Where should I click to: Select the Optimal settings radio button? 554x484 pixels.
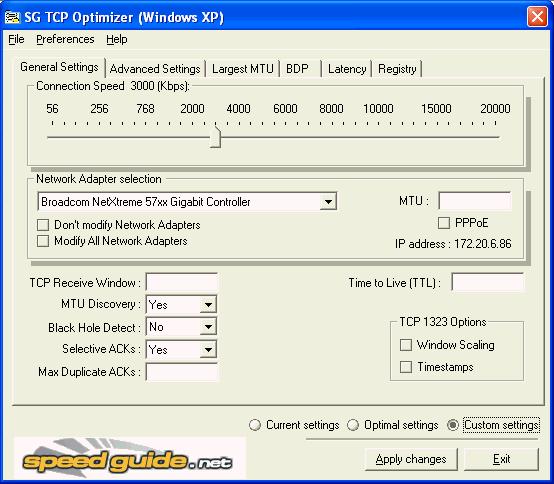click(353, 425)
